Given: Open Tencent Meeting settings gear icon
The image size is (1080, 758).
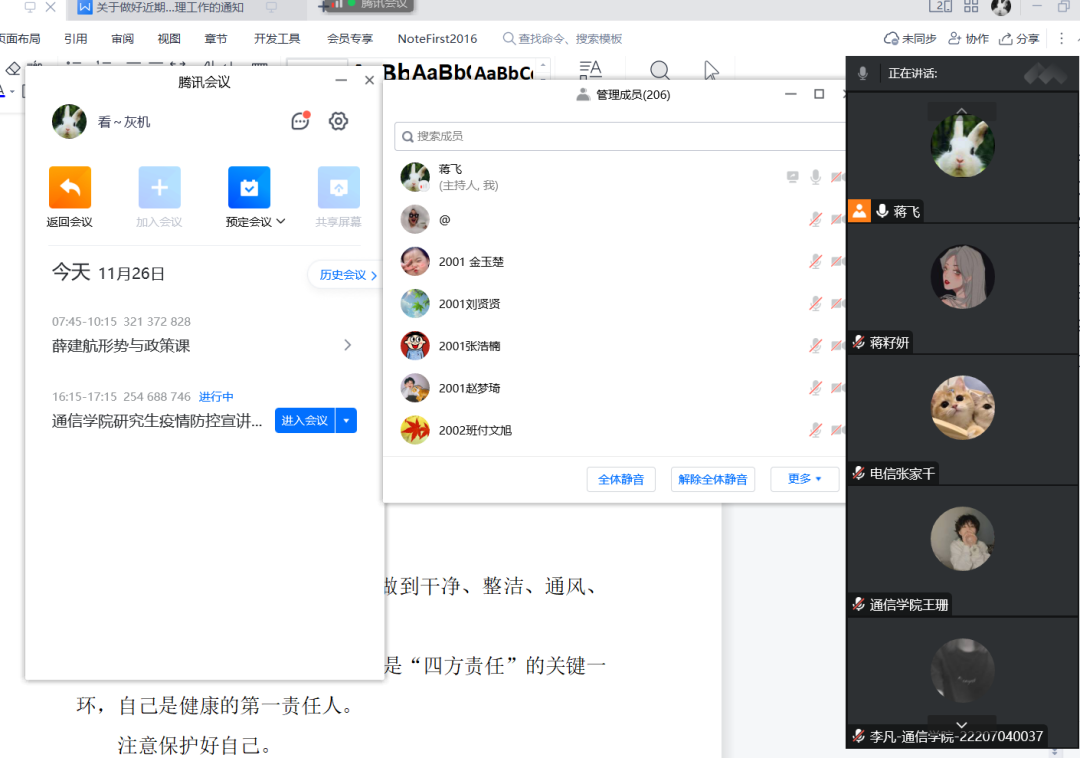Looking at the screenshot, I should [338, 121].
